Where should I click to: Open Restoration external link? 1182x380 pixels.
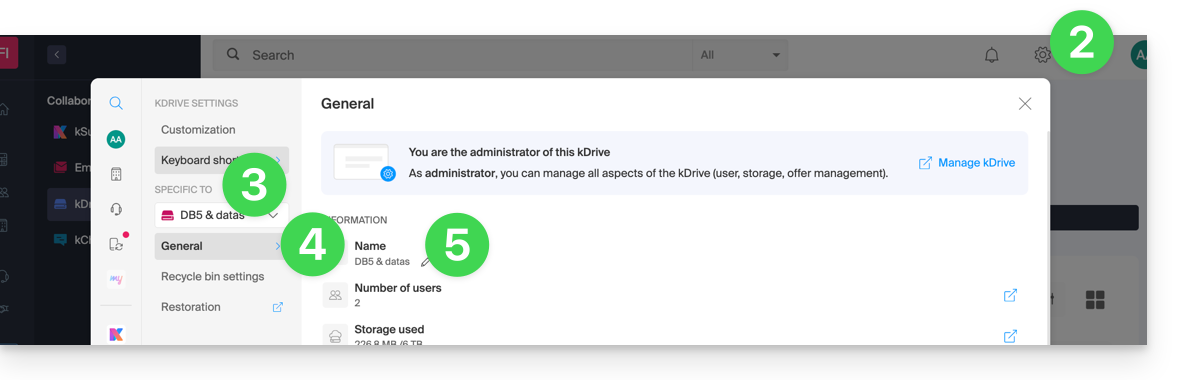point(277,307)
